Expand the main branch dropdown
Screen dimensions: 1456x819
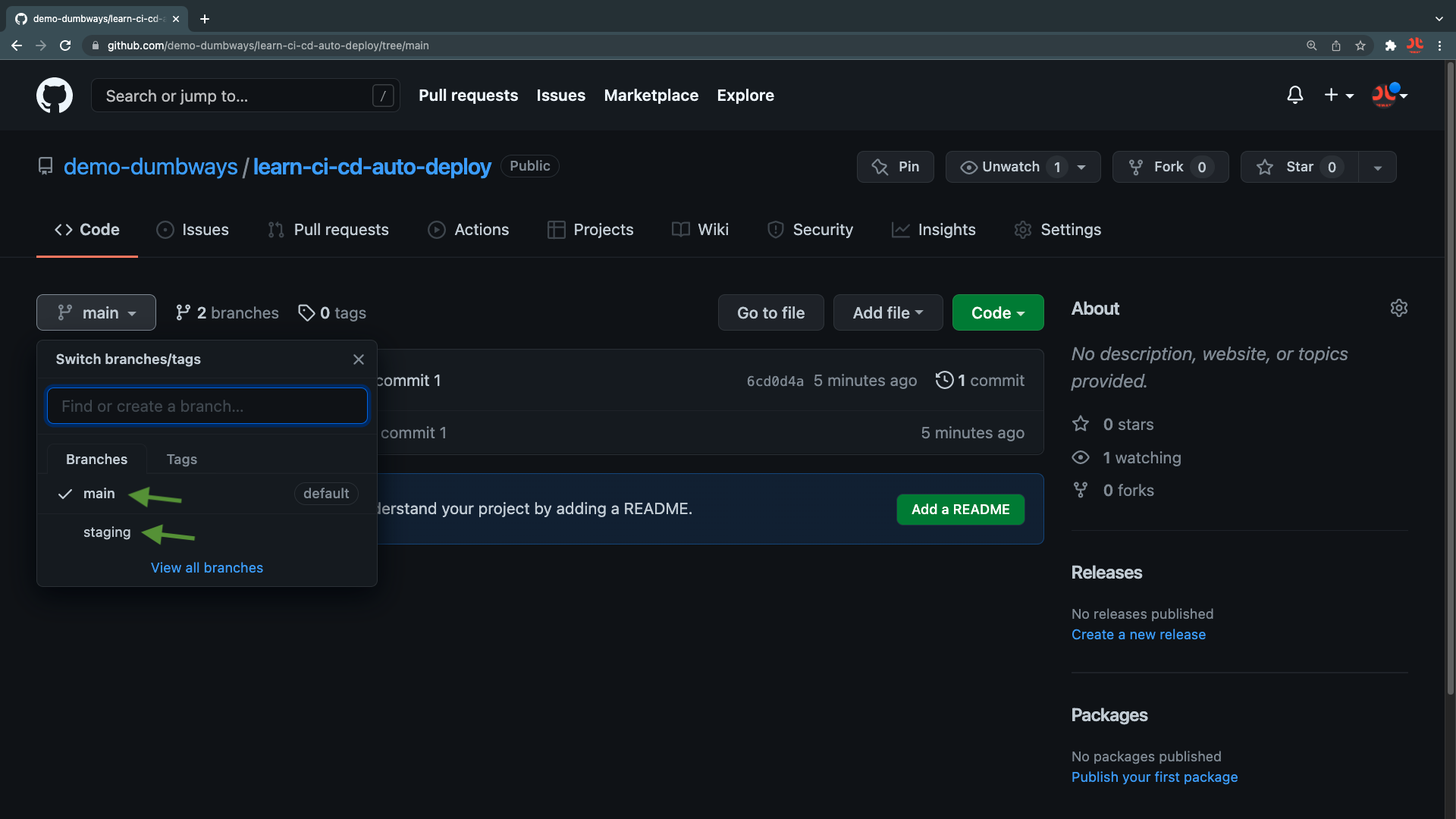point(96,312)
